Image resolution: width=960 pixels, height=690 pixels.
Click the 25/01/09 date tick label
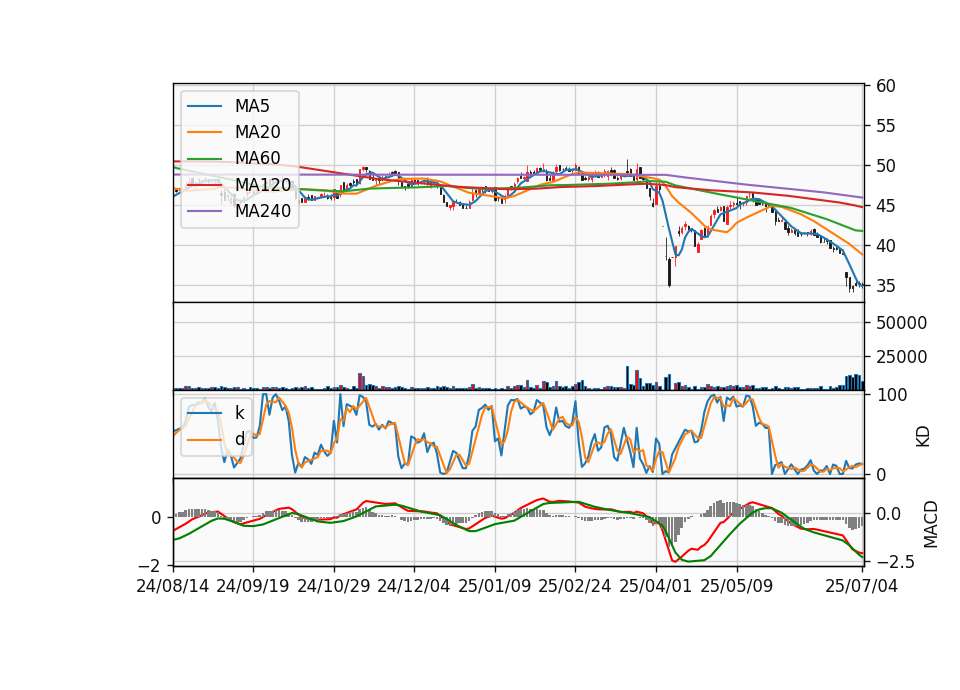pyautogui.click(x=495, y=586)
